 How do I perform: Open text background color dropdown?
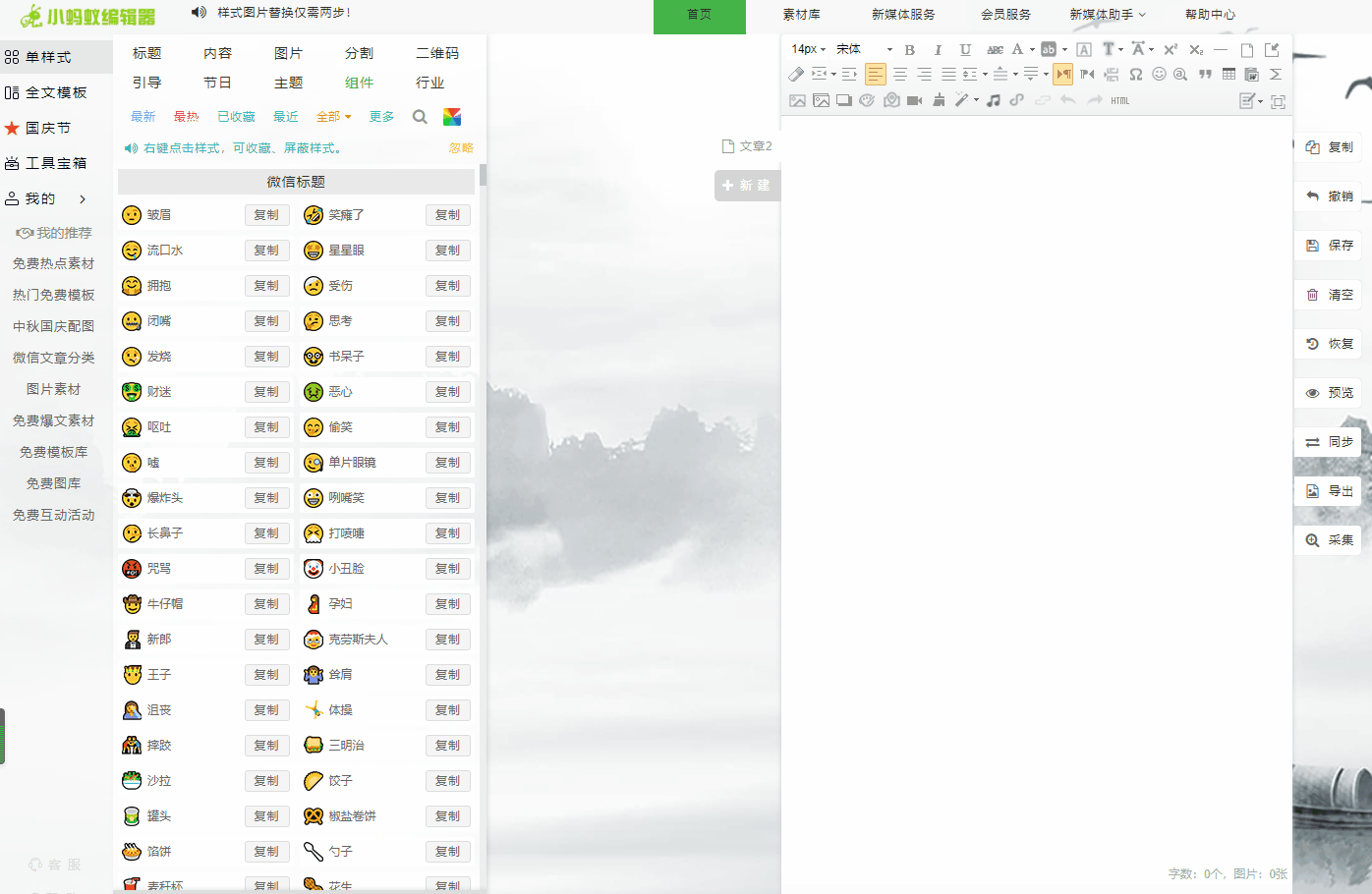click(1064, 49)
